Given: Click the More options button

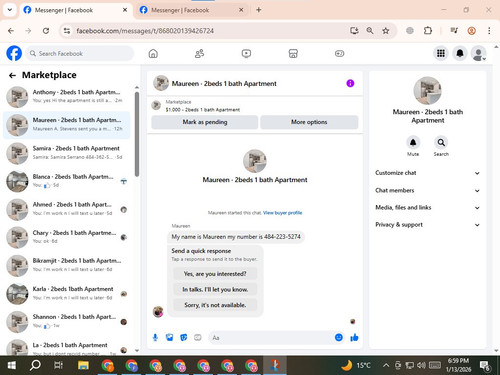Looking at the screenshot, I should pos(309,122).
